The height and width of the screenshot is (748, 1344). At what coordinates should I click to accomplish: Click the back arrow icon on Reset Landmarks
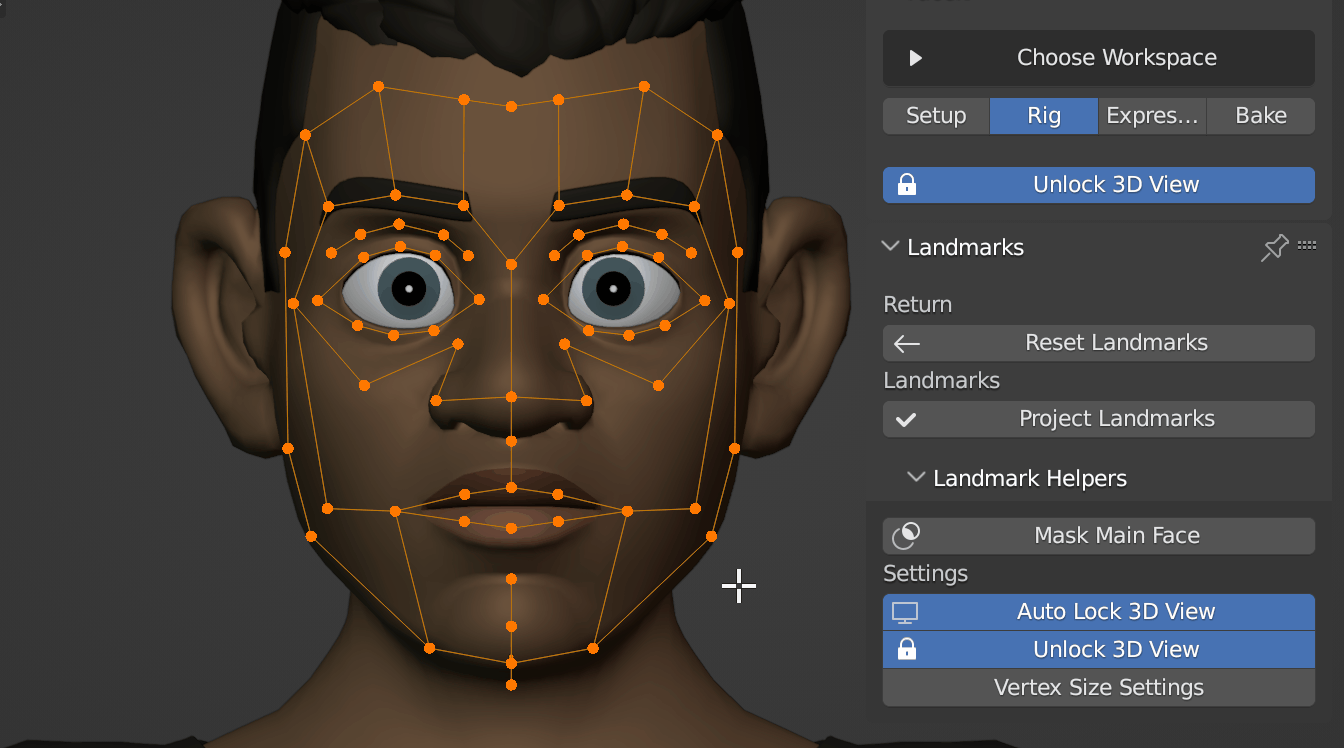(907, 343)
